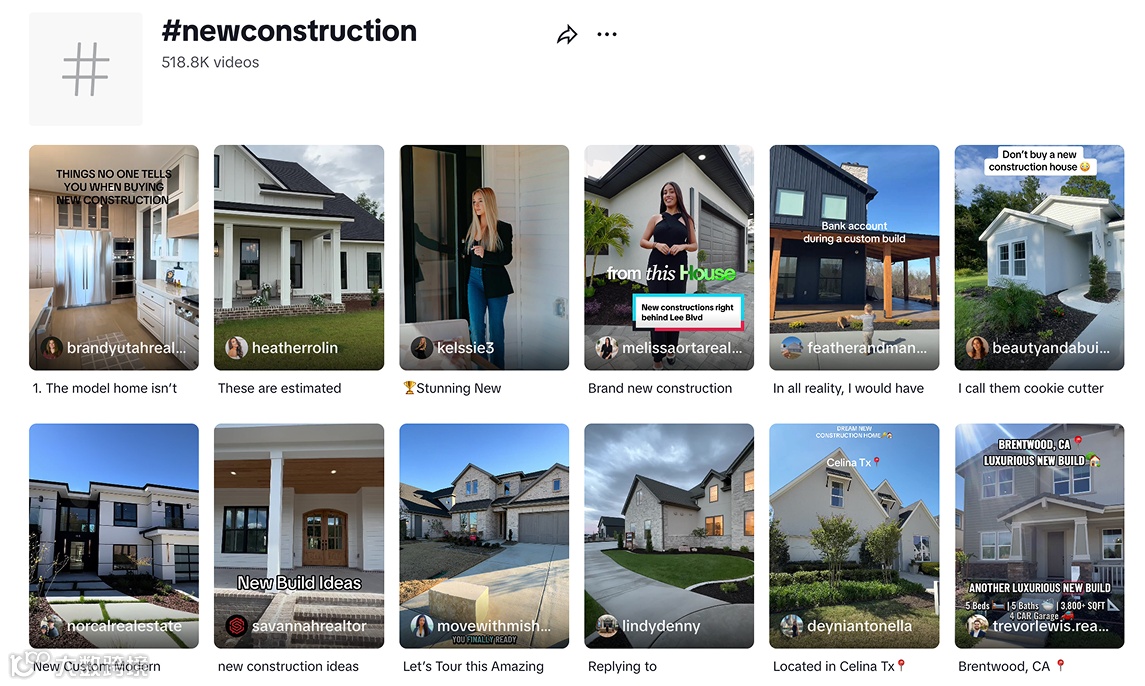1145x686 pixels.
Task: Open the 'New Build Ideas' video
Action: point(299,536)
